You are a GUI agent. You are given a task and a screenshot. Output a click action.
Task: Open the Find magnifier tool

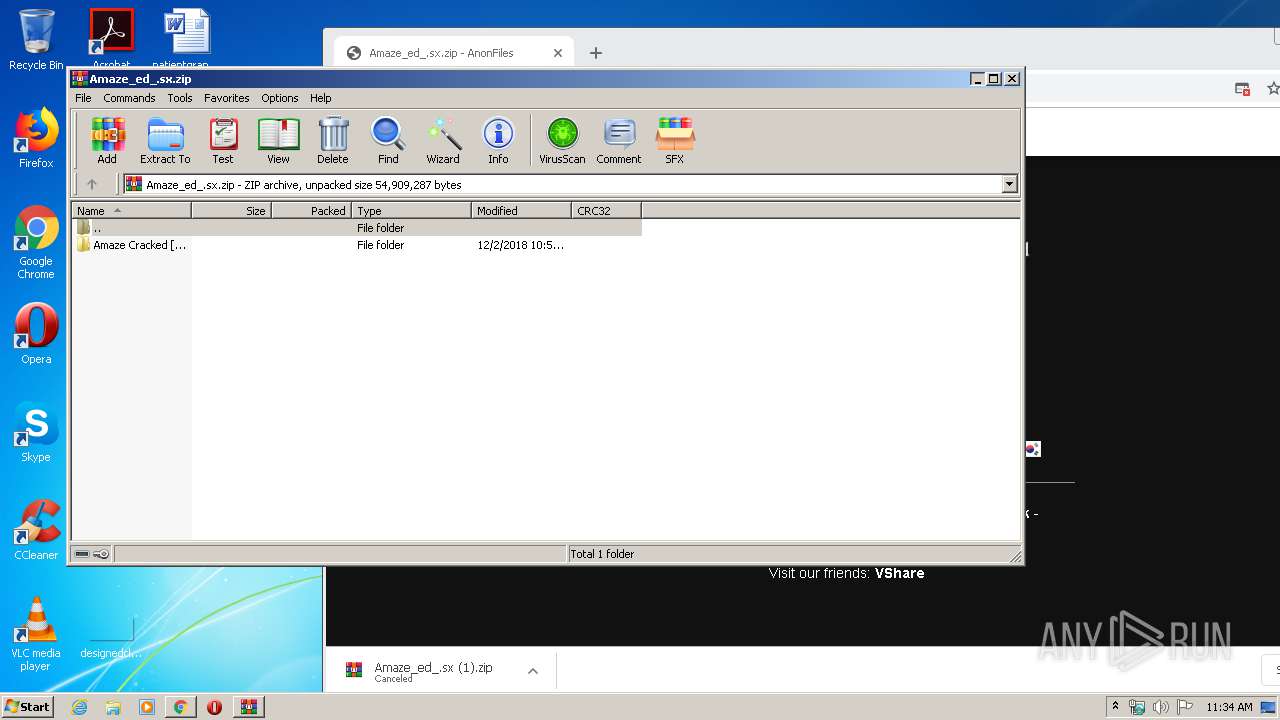[x=388, y=140]
